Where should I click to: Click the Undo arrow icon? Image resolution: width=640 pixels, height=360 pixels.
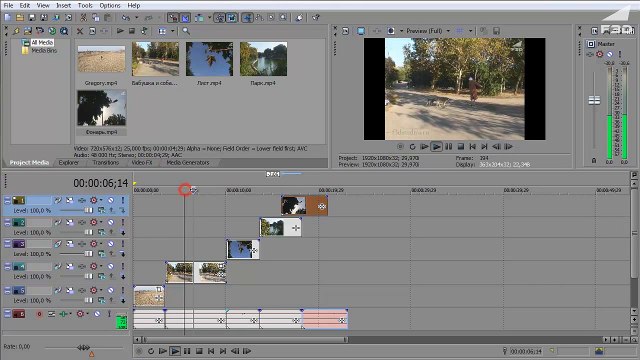pyautogui.click(x=126, y=18)
